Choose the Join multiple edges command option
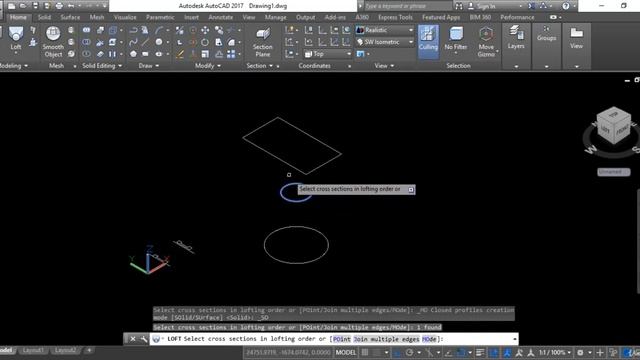The image size is (640, 360). click(386, 339)
